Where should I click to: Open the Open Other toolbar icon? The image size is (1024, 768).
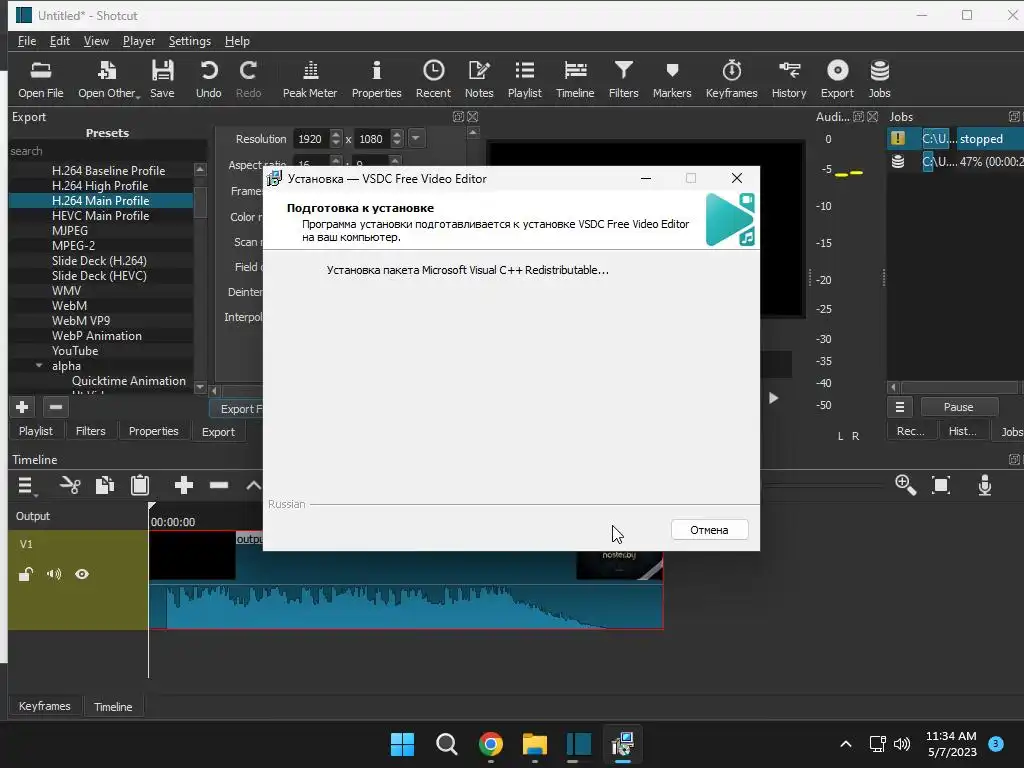(x=108, y=80)
